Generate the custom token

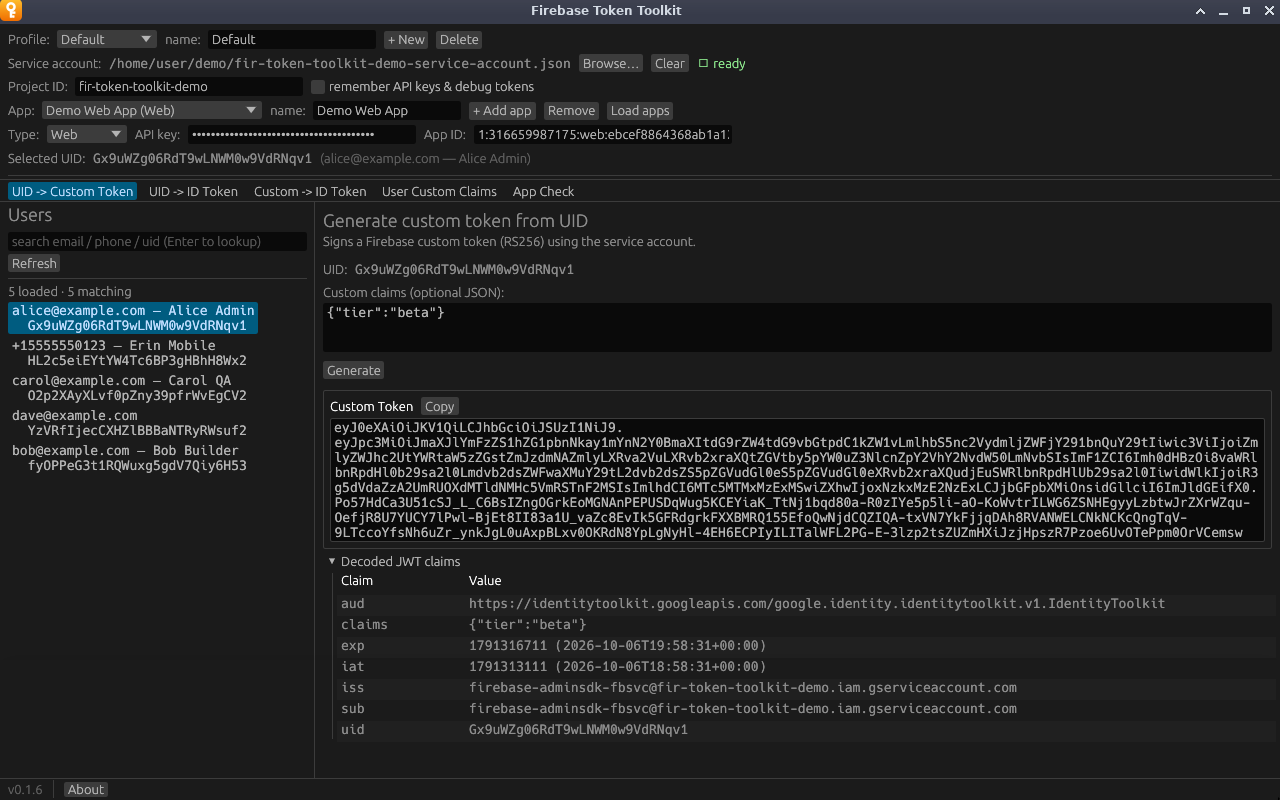click(x=354, y=370)
